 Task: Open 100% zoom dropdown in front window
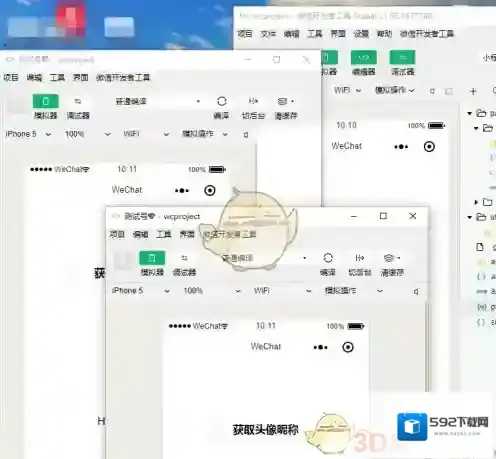point(212,291)
